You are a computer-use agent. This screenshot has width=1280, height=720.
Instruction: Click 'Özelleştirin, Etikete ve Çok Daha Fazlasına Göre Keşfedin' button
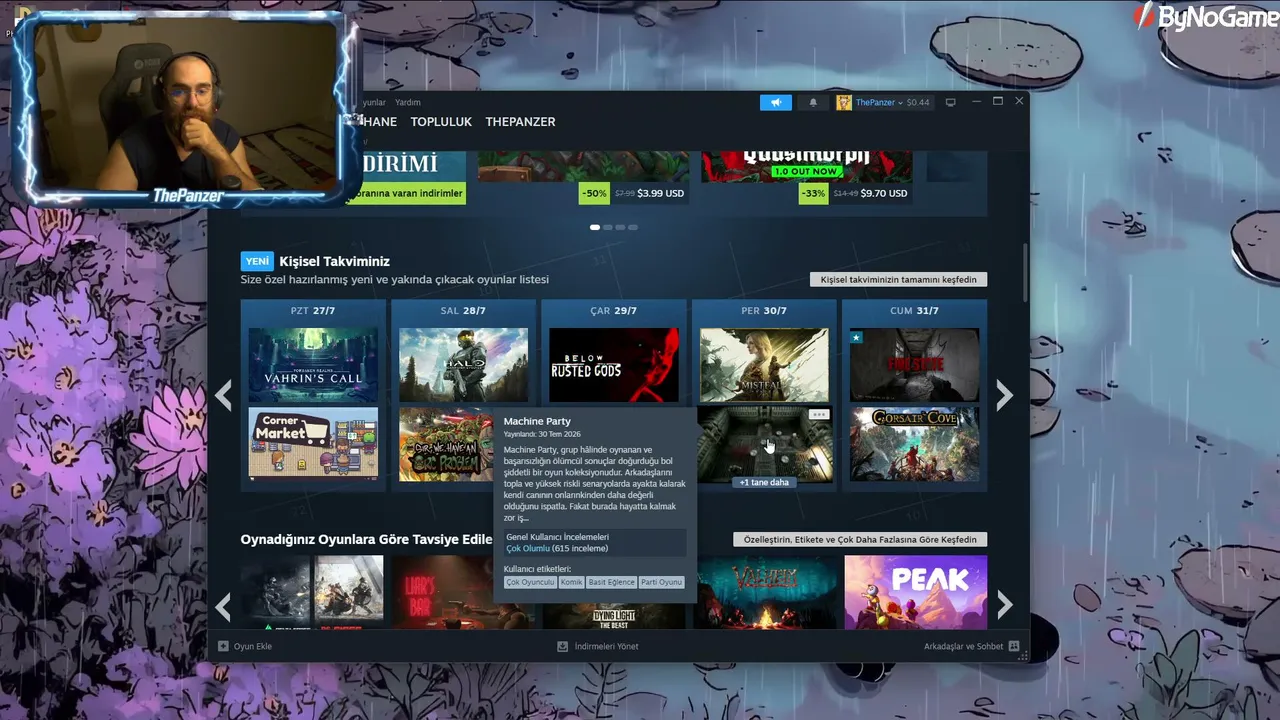[x=860, y=539]
